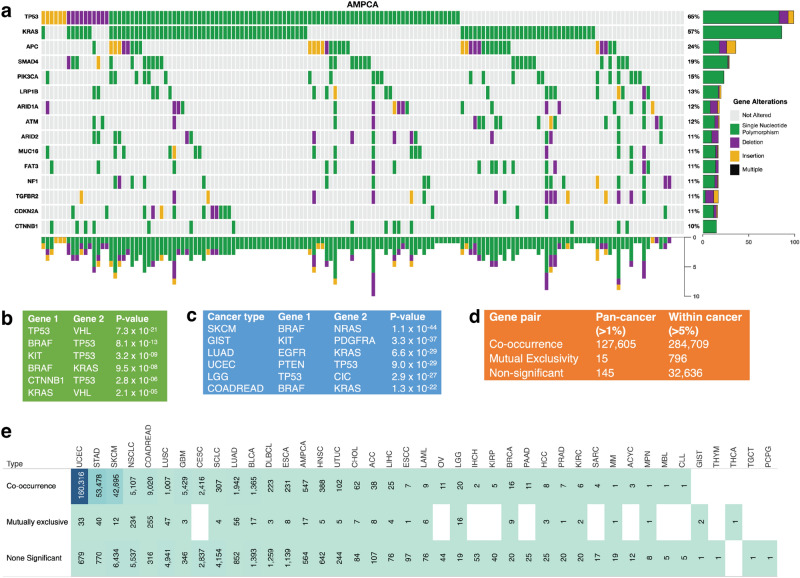Viewport: 800px width, 578px height.
Task: Toggle the Not Altered legend entry
Action: pos(733,114)
